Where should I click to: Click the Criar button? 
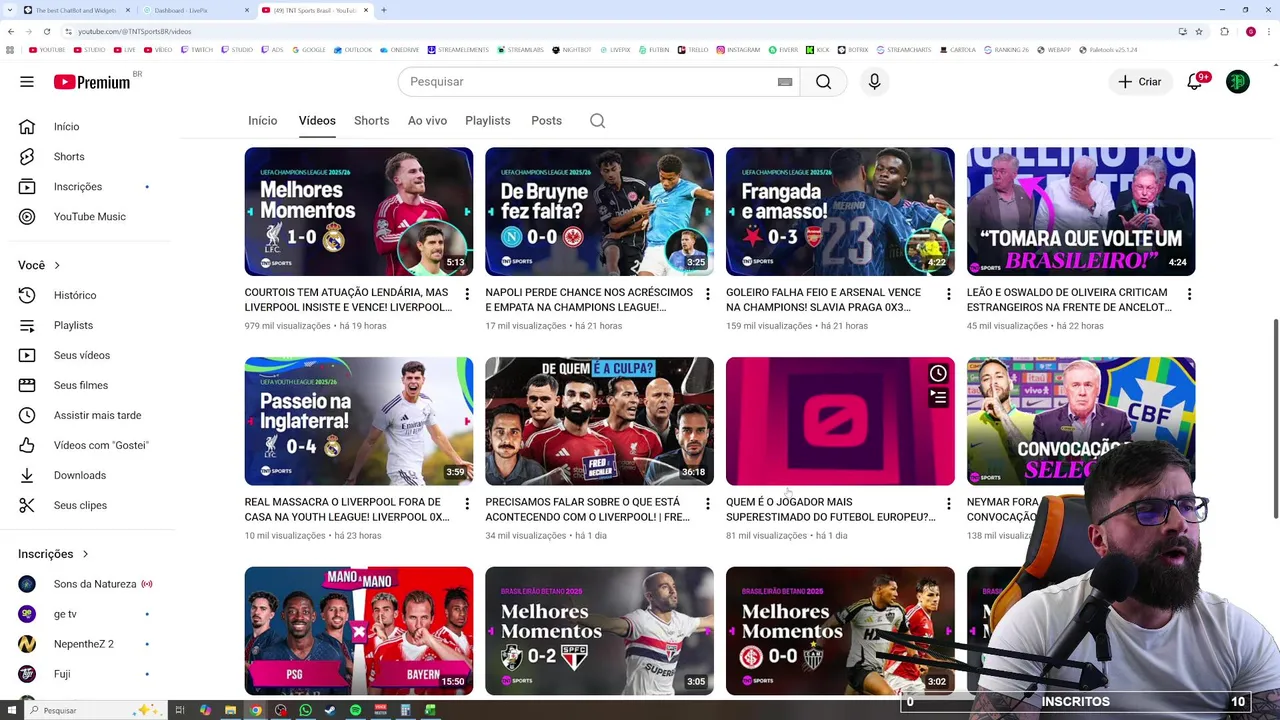click(1140, 82)
